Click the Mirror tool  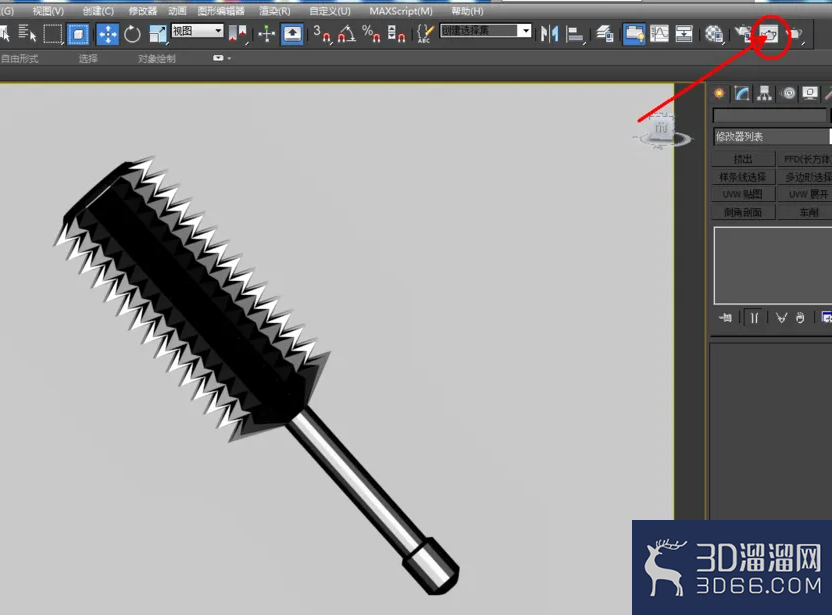tap(549, 34)
